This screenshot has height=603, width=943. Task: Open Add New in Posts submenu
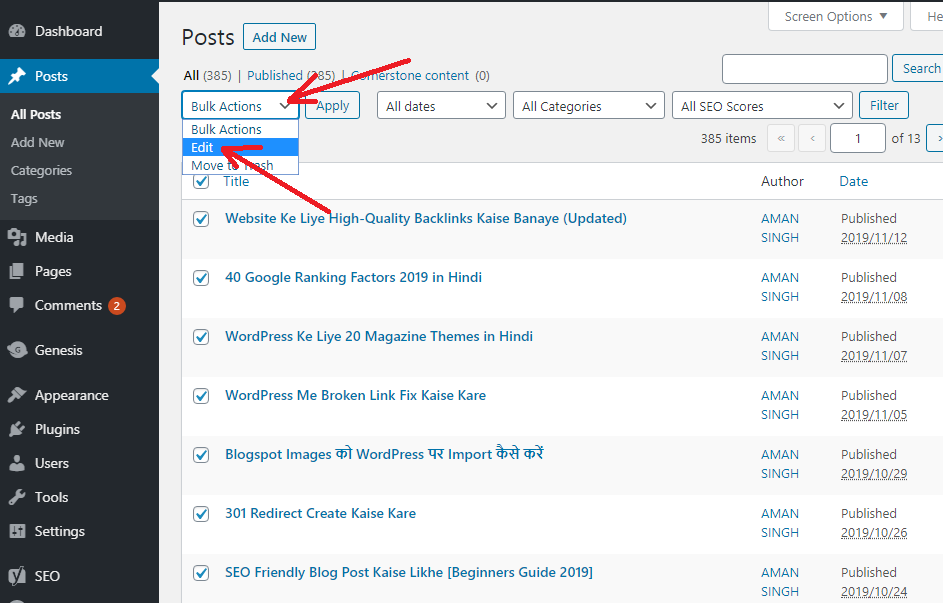point(37,142)
